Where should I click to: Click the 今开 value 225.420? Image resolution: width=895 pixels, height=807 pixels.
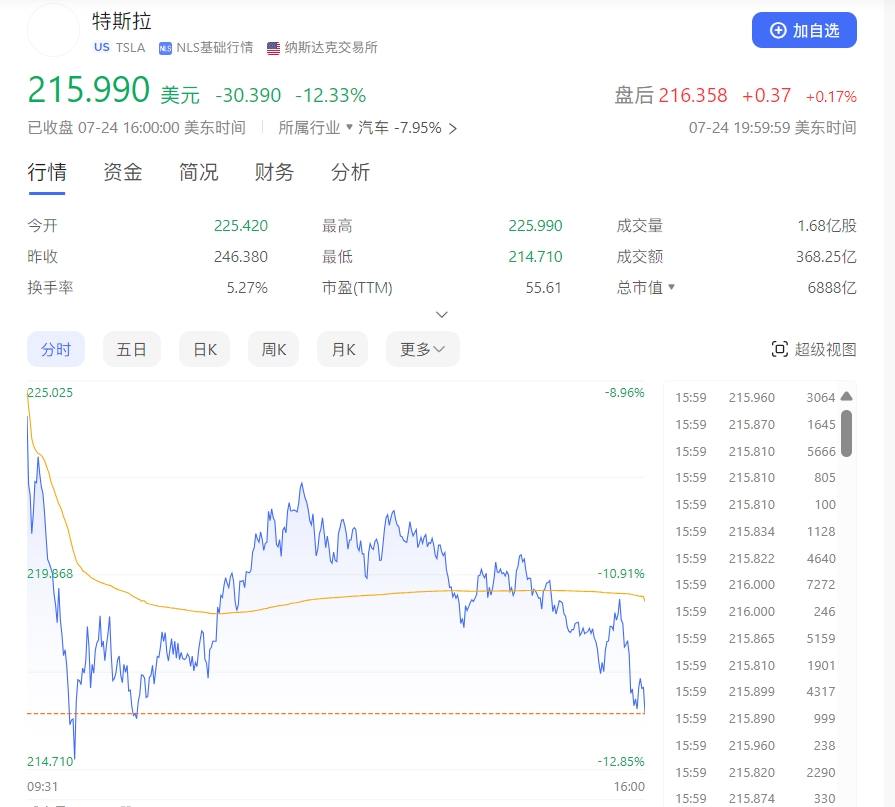[x=241, y=226]
